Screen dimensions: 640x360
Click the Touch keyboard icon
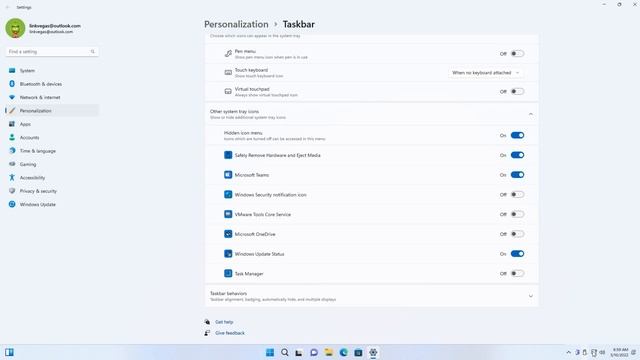coord(228,73)
